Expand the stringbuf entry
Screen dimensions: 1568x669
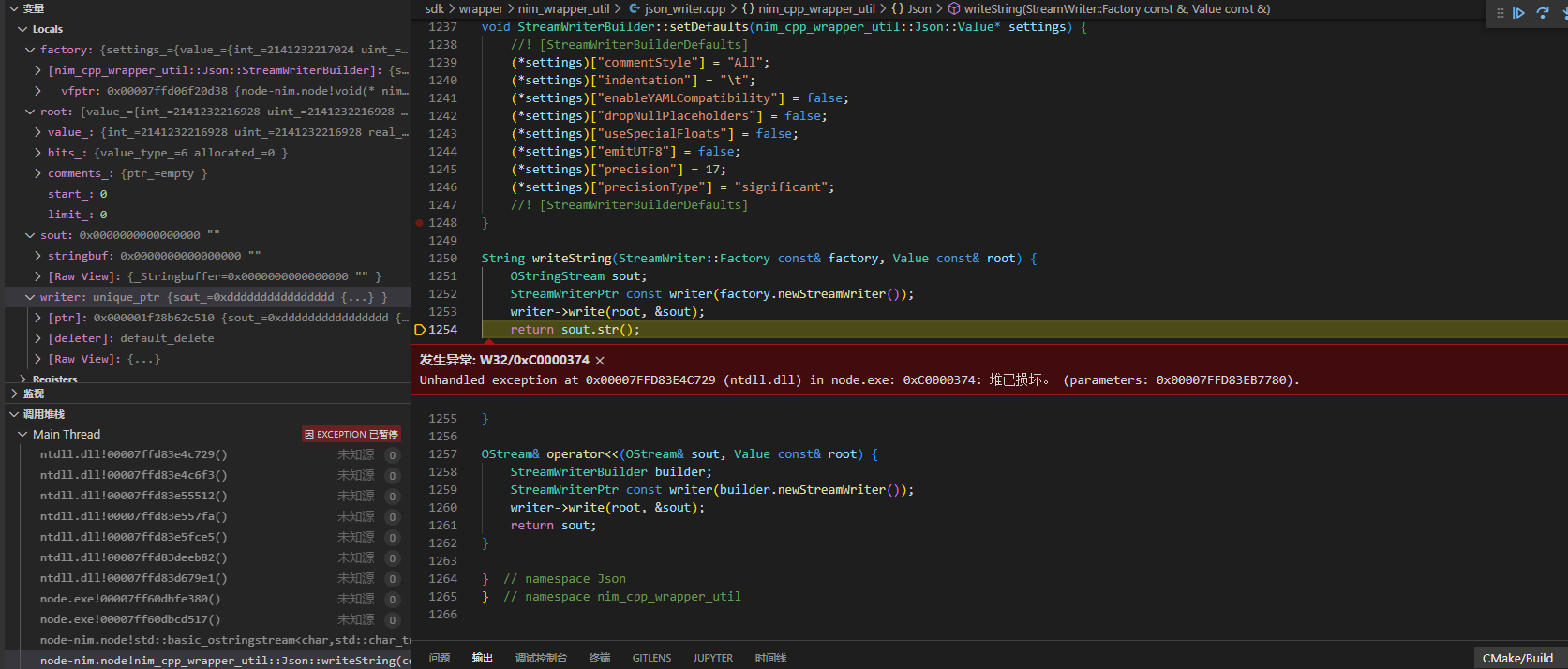(x=37, y=256)
